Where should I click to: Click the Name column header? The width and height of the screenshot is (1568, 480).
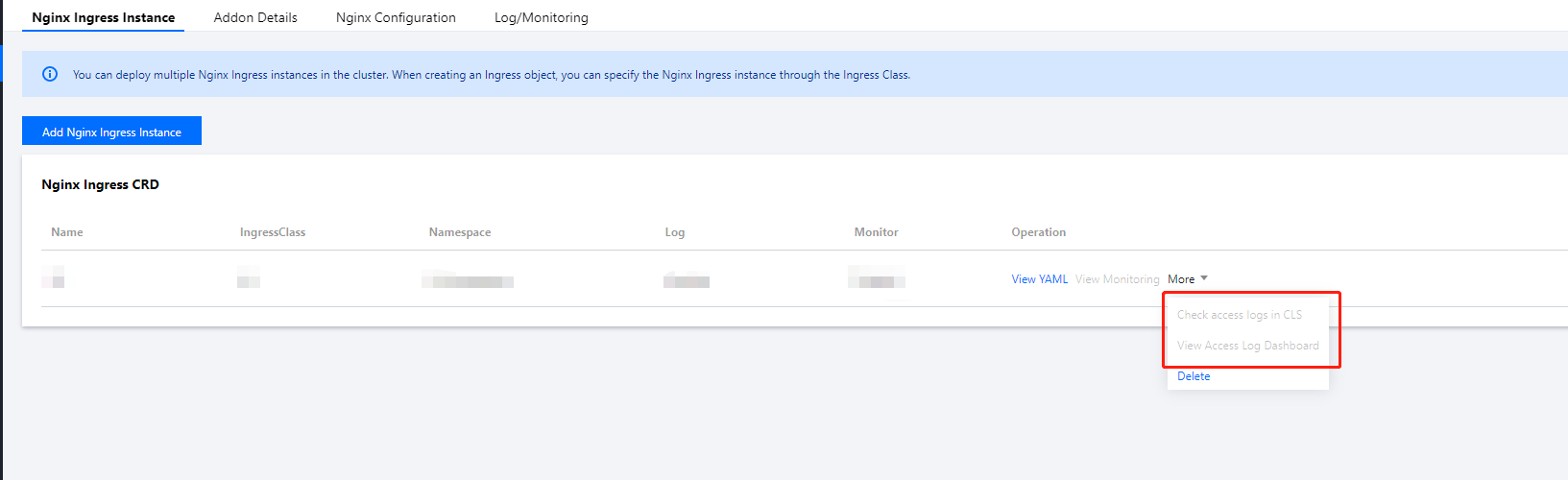point(67,232)
